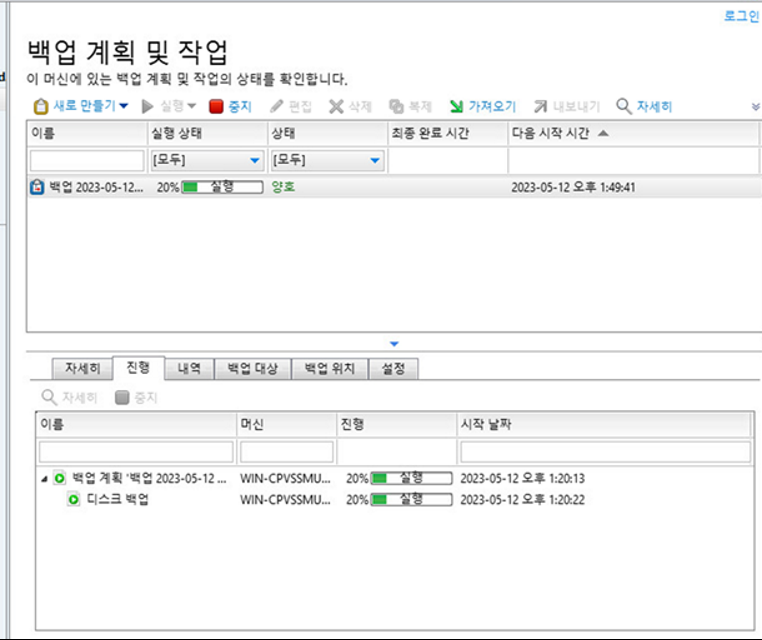Expand the toolbar overflow chevron at right
The image size is (762, 640).
756,106
